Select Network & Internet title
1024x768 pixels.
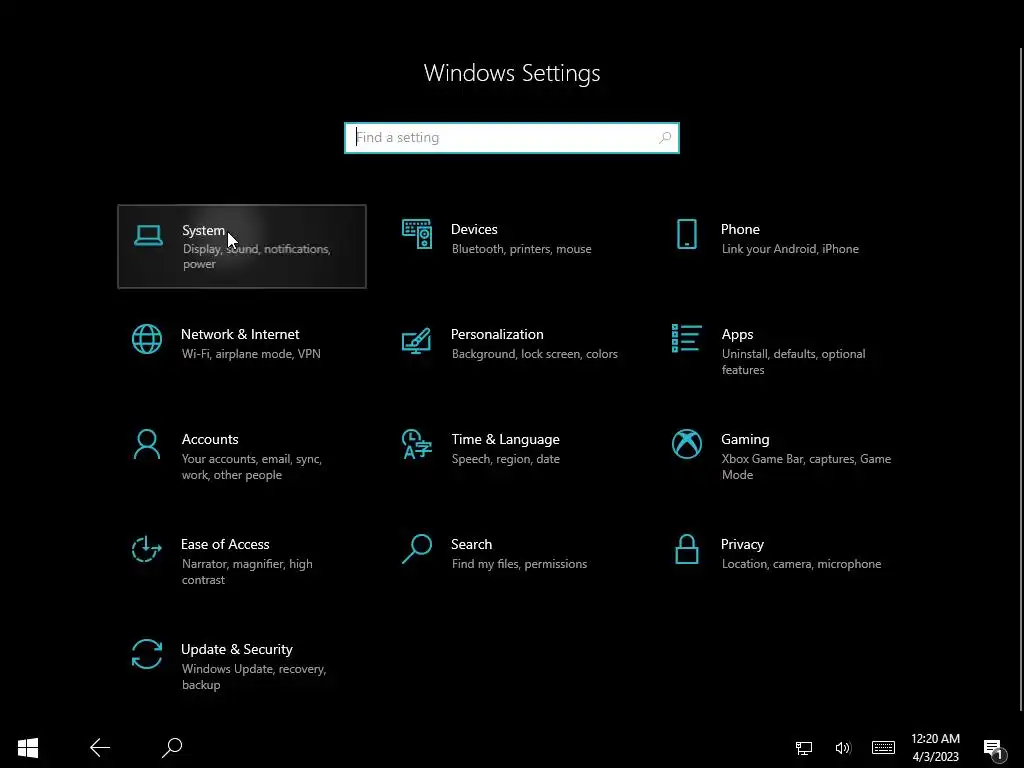pyautogui.click(x=240, y=334)
